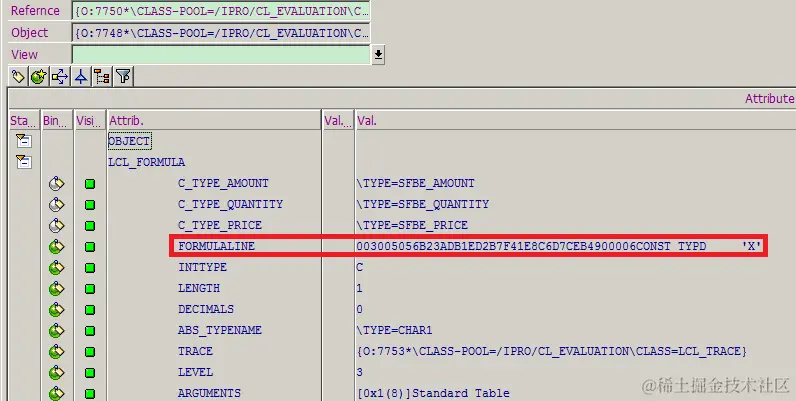This screenshot has height=401, width=796.
Task: Open the View field dropdown arrow
Action: tap(378, 54)
